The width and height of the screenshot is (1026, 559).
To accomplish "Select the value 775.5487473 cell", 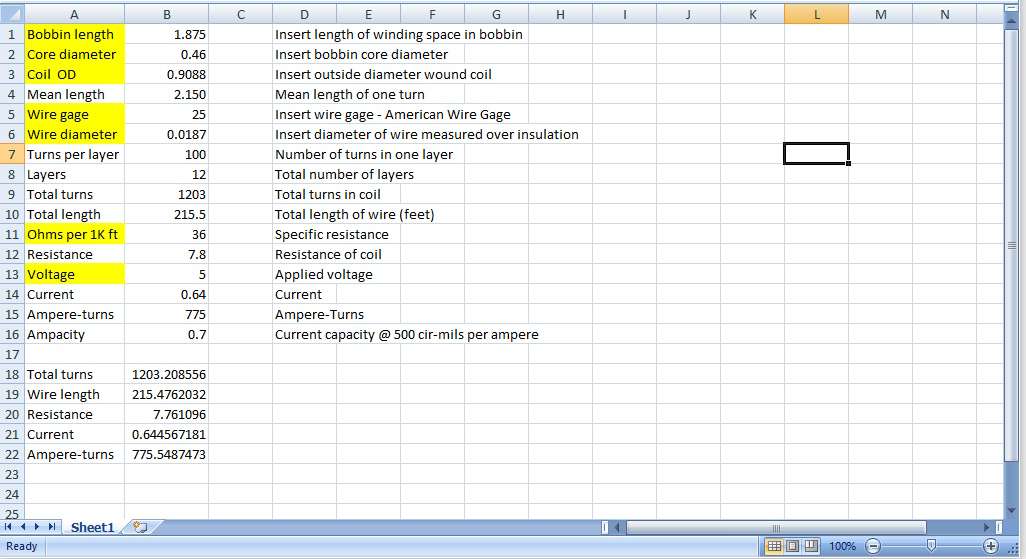I will pyautogui.click(x=167, y=454).
